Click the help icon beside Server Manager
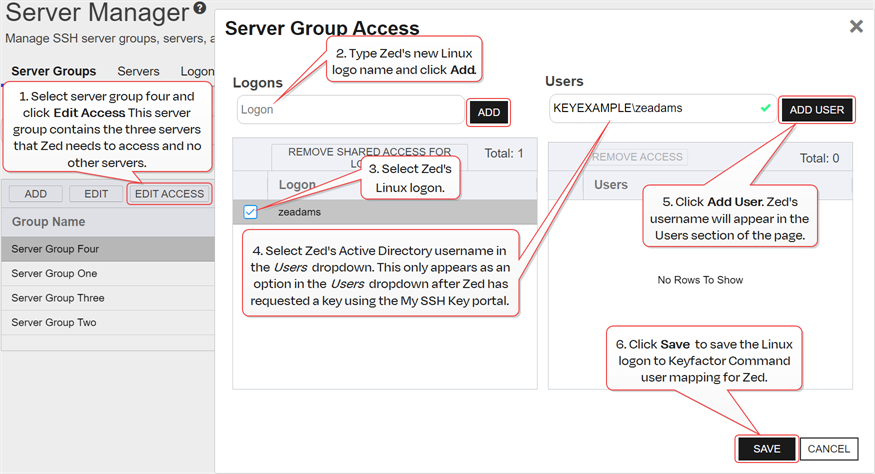Viewport: 875px width, 474px height. [x=200, y=11]
